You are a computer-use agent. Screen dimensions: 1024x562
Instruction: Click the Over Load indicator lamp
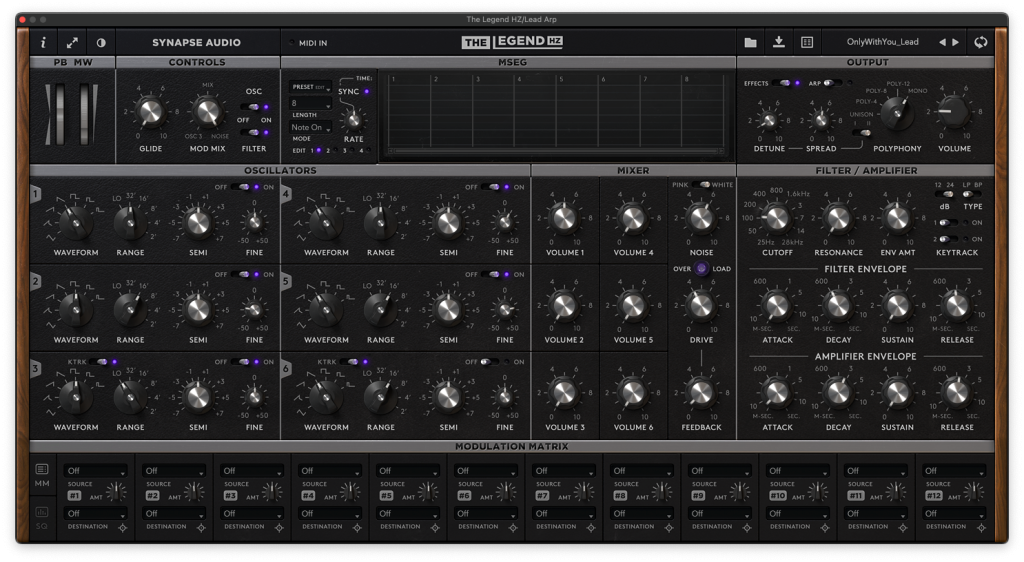click(x=701, y=268)
